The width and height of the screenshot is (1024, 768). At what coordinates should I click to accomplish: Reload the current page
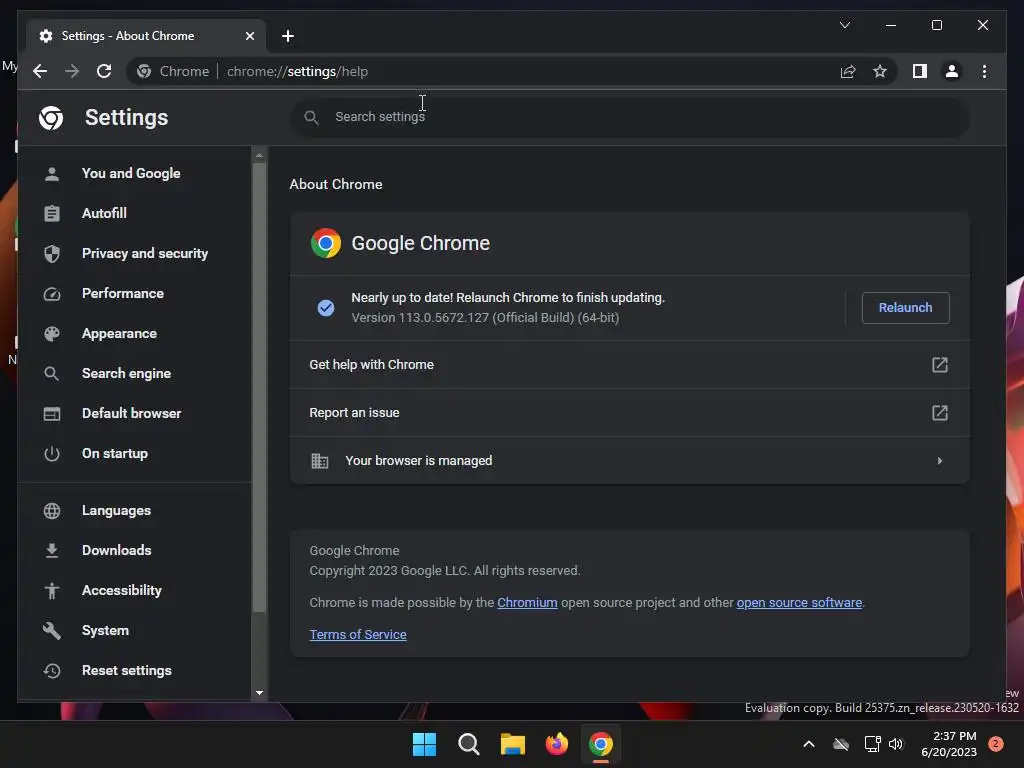point(104,71)
